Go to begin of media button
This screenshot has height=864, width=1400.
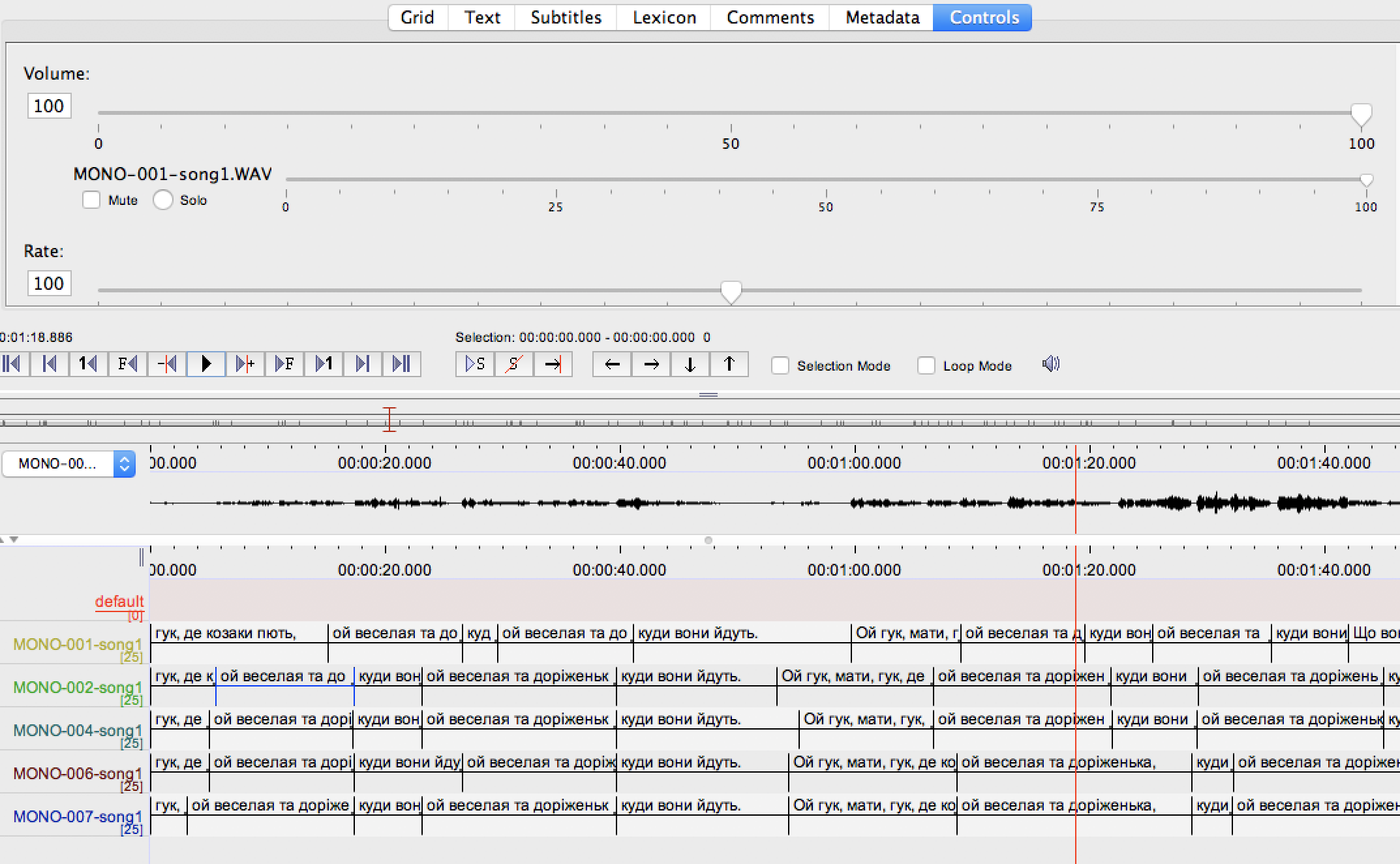[12, 364]
